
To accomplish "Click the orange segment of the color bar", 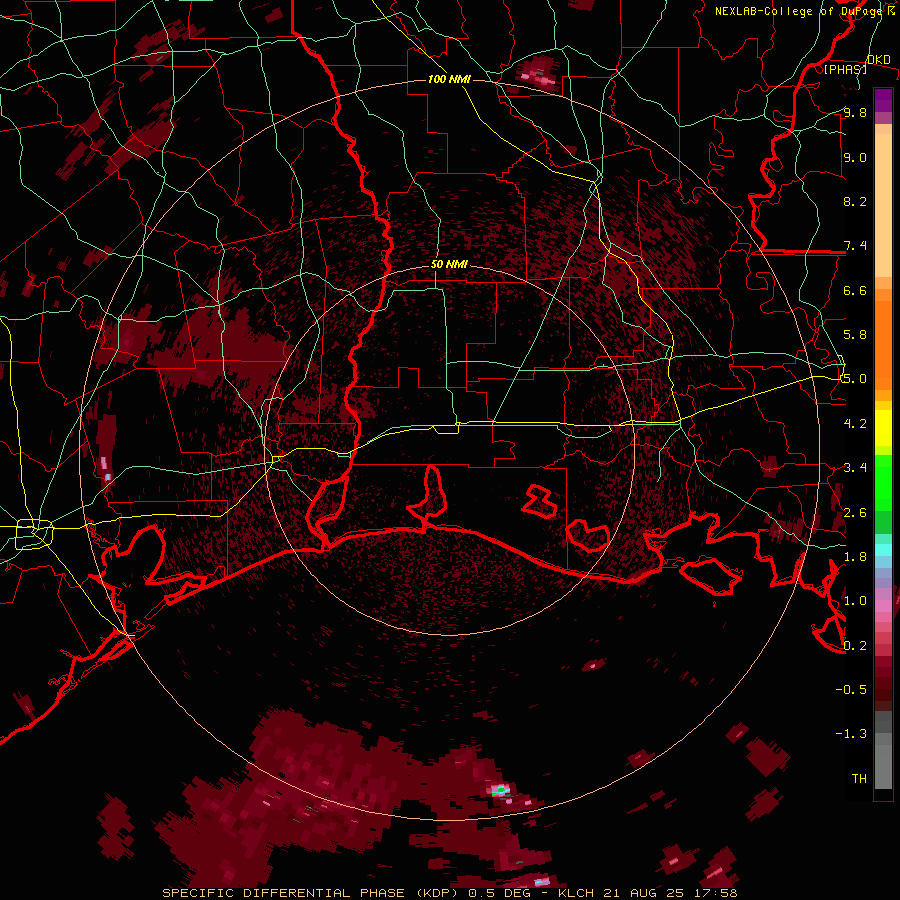I will point(883,339).
